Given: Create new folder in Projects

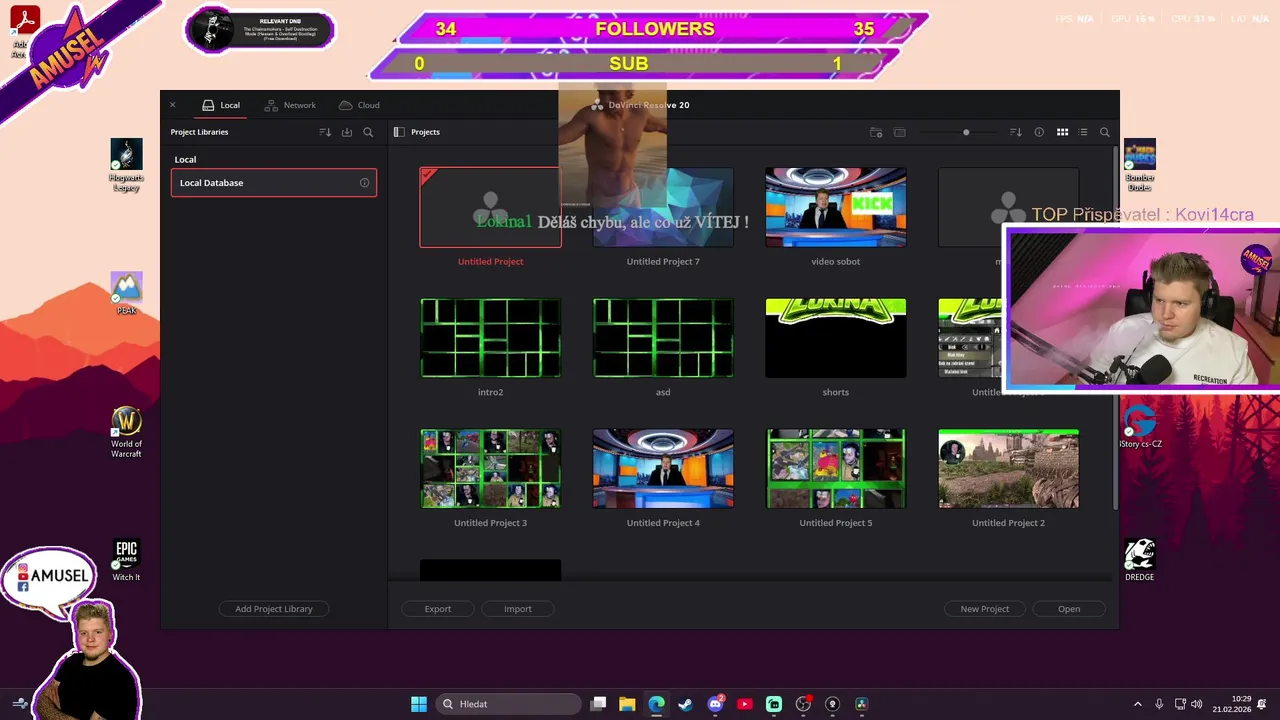Looking at the screenshot, I should click(x=876, y=132).
